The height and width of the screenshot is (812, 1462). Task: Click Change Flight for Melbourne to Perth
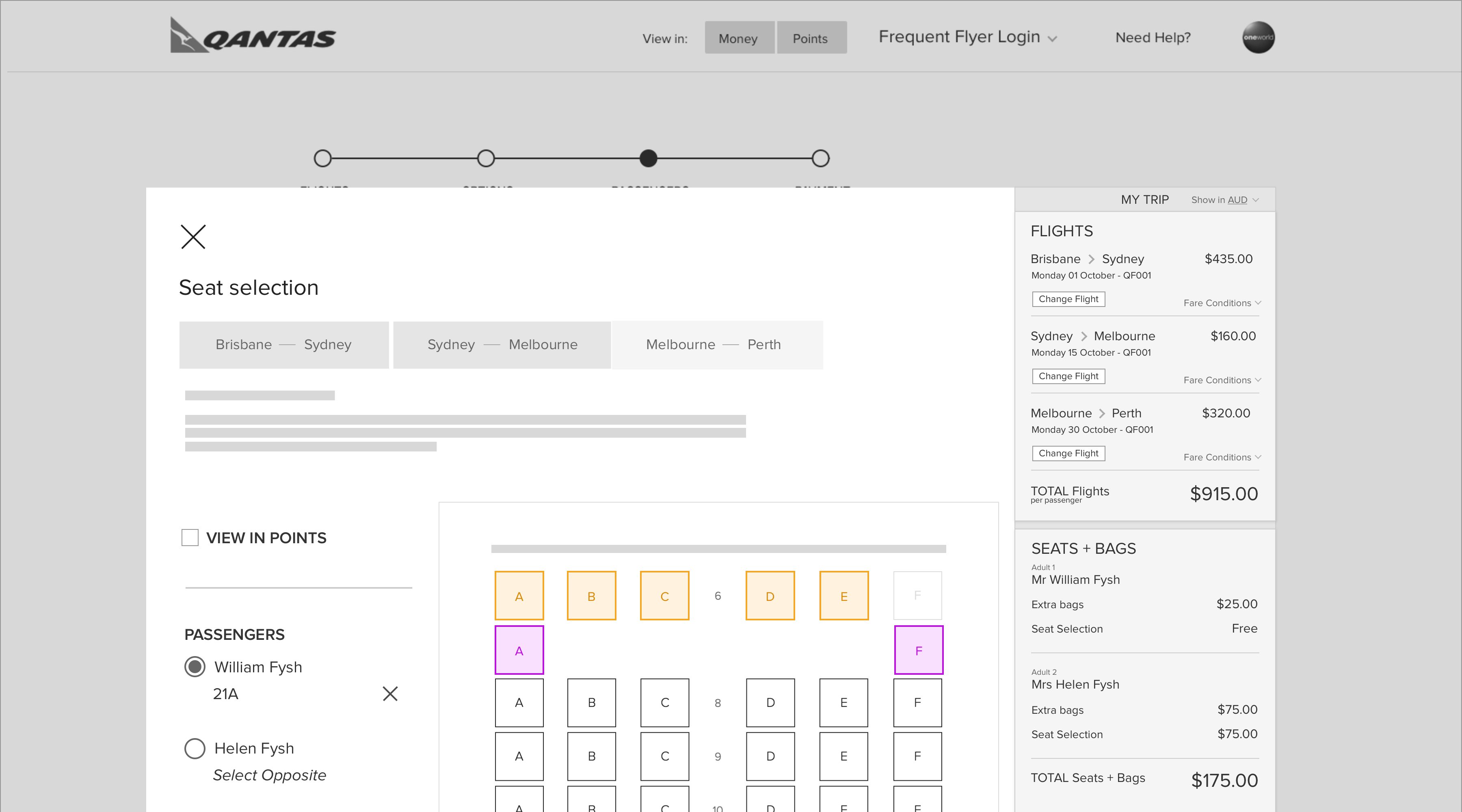[x=1068, y=454]
